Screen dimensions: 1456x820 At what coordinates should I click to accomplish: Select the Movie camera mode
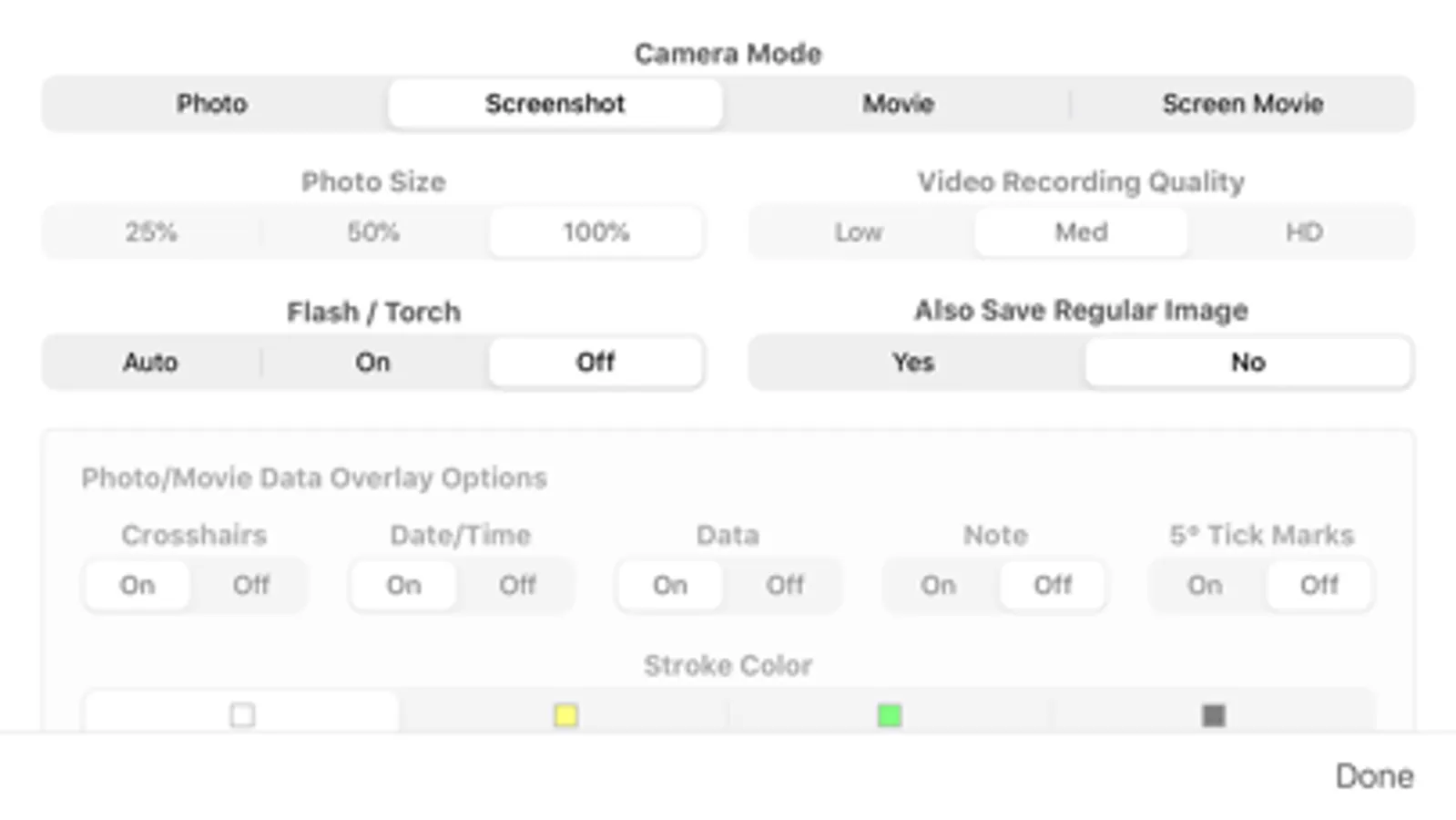point(898,104)
